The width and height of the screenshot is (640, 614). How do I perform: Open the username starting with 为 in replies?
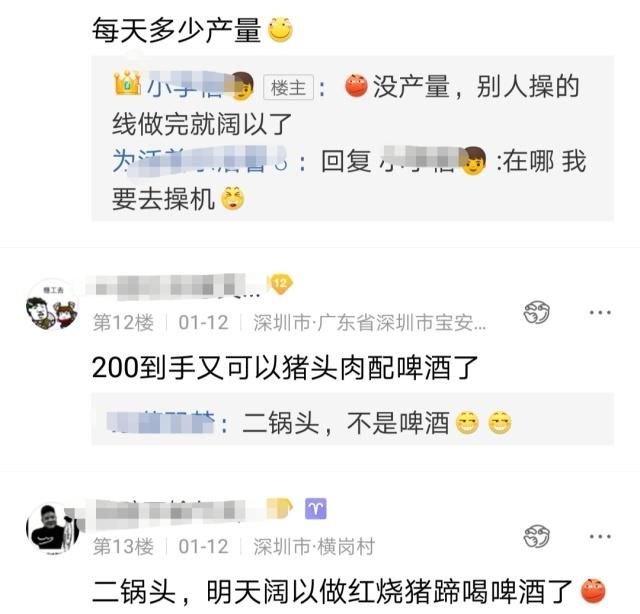pyautogui.click(x=200, y=160)
